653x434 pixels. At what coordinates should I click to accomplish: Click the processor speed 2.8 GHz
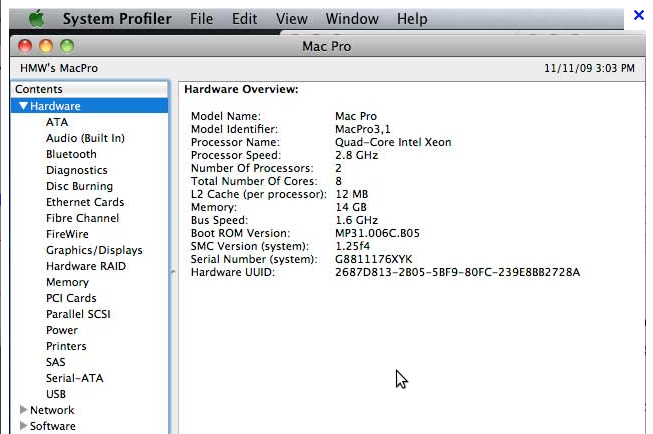click(x=356, y=155)
